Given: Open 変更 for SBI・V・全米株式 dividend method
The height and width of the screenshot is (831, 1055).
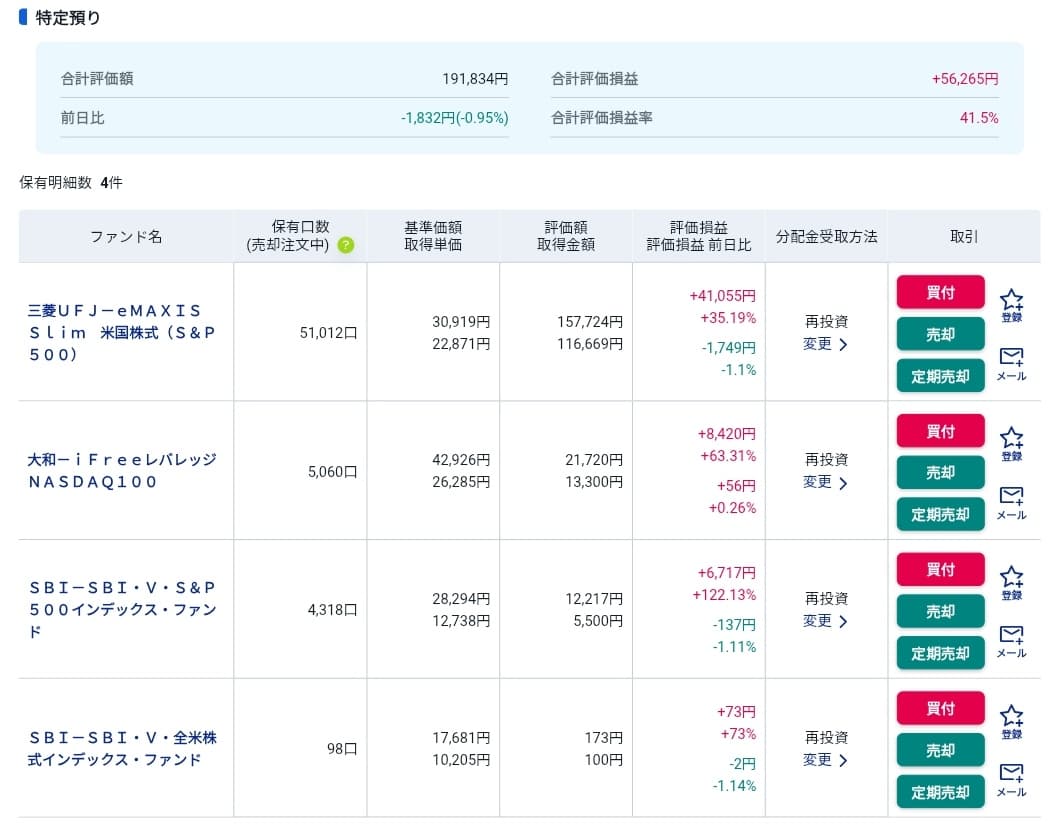Looking at the screenshot, I should tap(825, 760).
